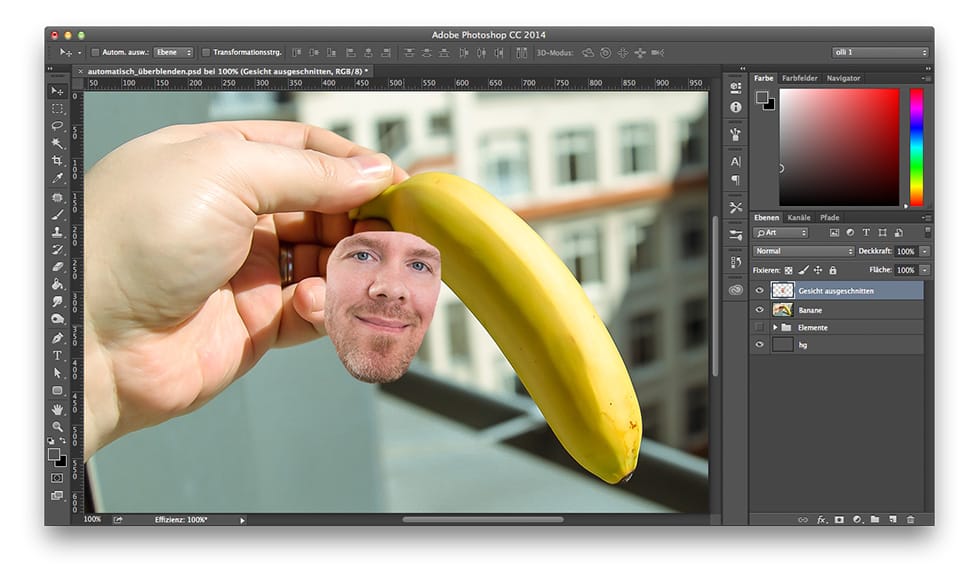Open the Normal blend mode dropdown
The height and width of the screenshot is (585, 980).
803,251
